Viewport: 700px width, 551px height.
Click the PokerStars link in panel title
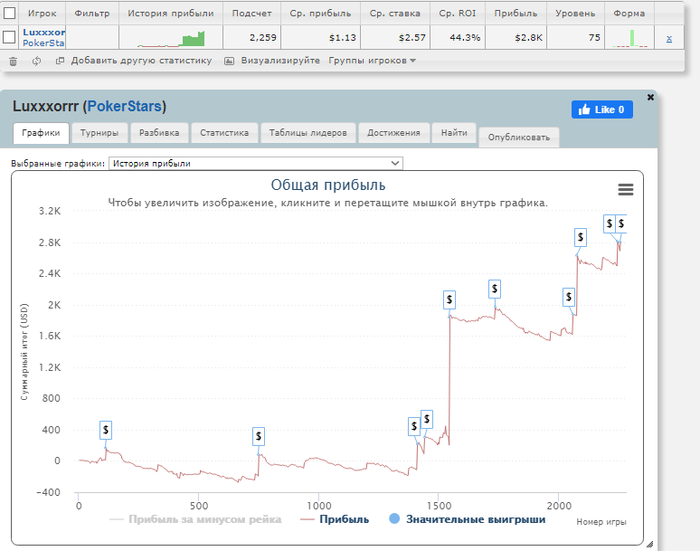click(x=124, y=106)
